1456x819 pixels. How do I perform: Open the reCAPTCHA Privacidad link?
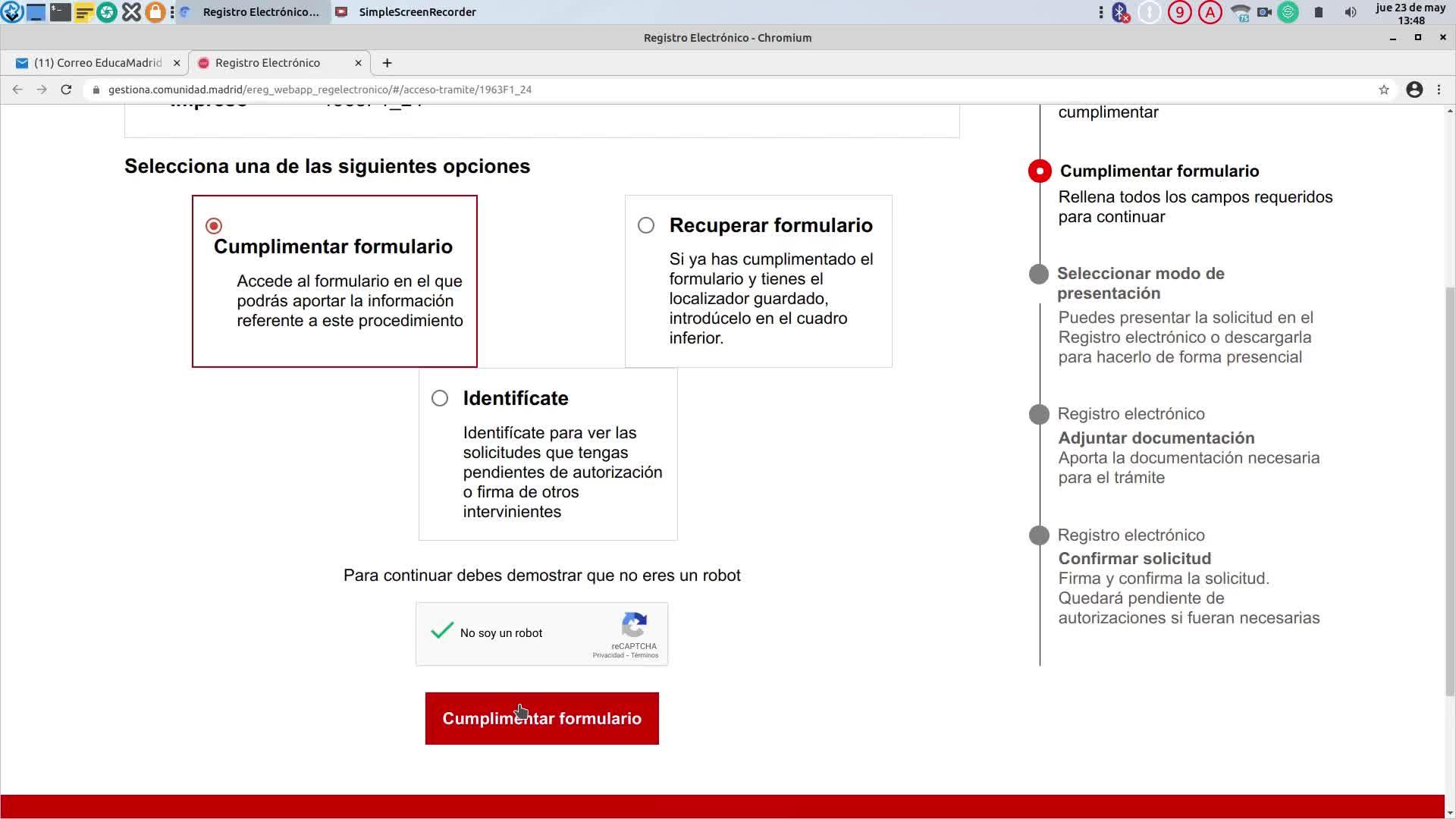(608, 655)
